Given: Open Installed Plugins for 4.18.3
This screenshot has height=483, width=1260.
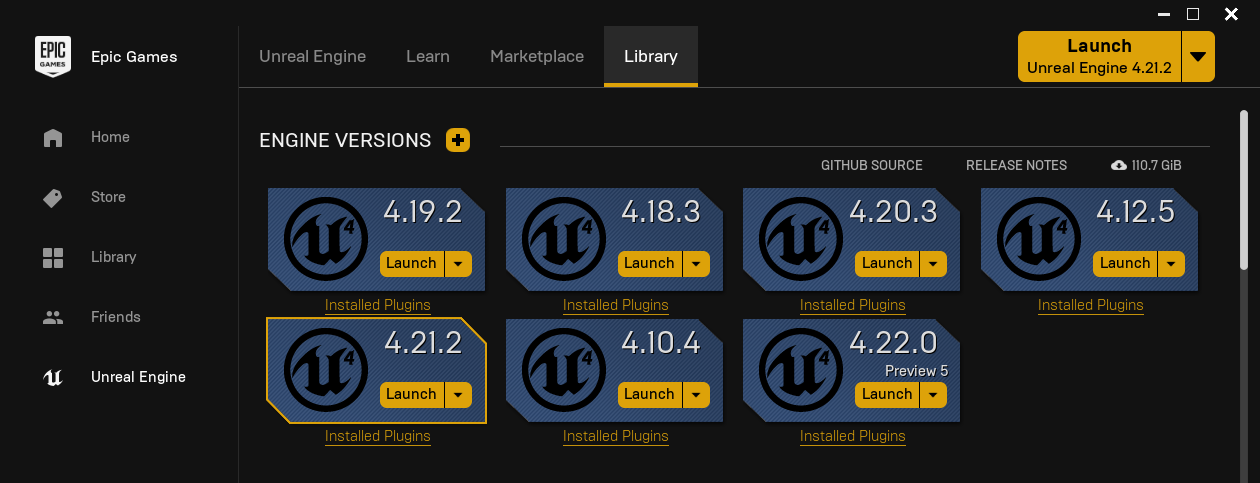Looking at the screenshot, I should (616, 305).
